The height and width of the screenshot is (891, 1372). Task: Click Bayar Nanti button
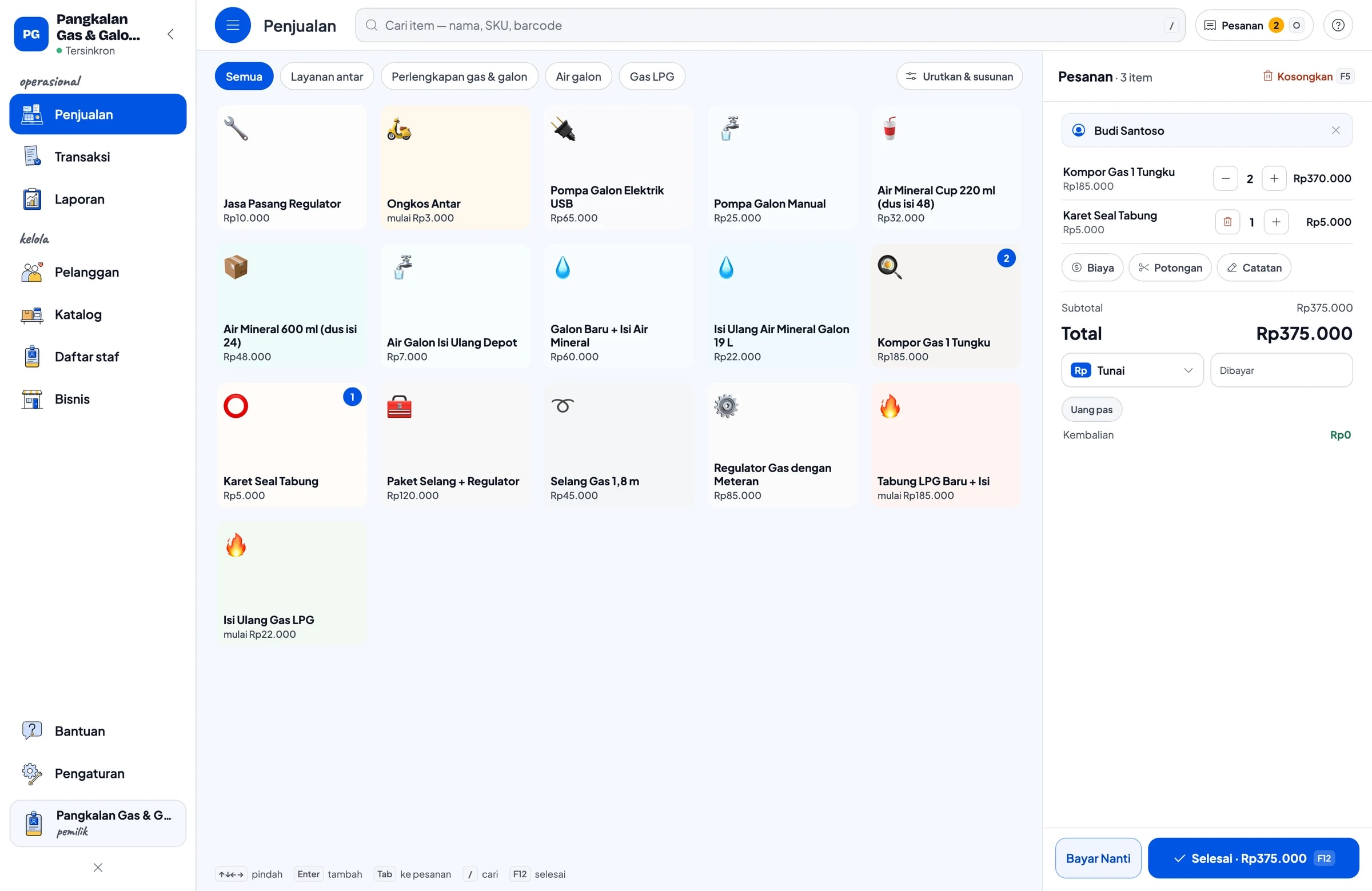[x=1098, y=858]
